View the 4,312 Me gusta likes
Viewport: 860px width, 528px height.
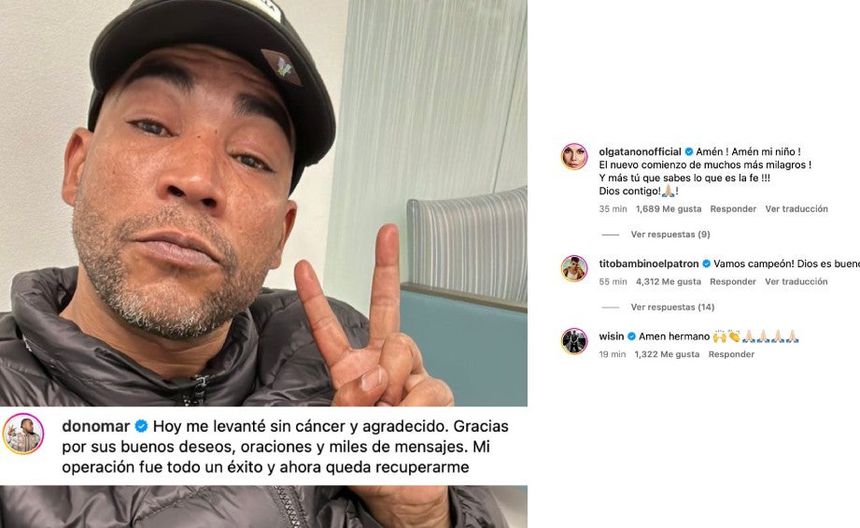pos(668,281)
